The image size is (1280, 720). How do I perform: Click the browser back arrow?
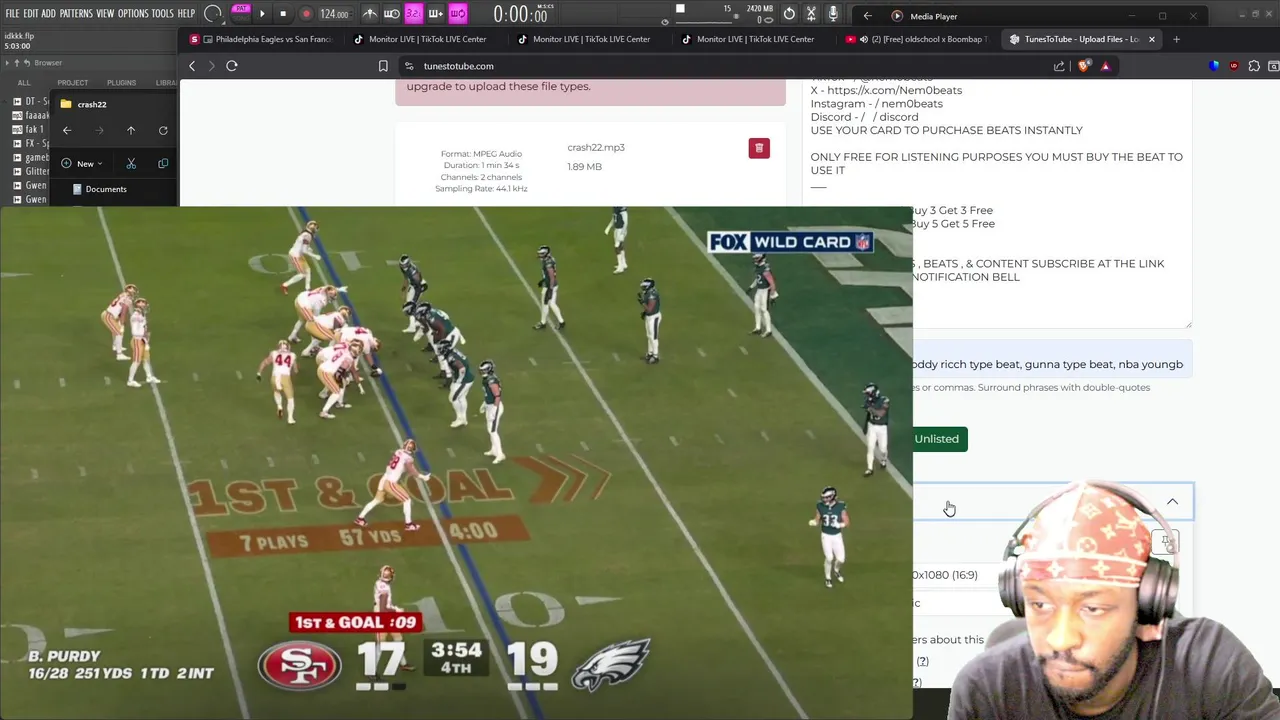192,66
